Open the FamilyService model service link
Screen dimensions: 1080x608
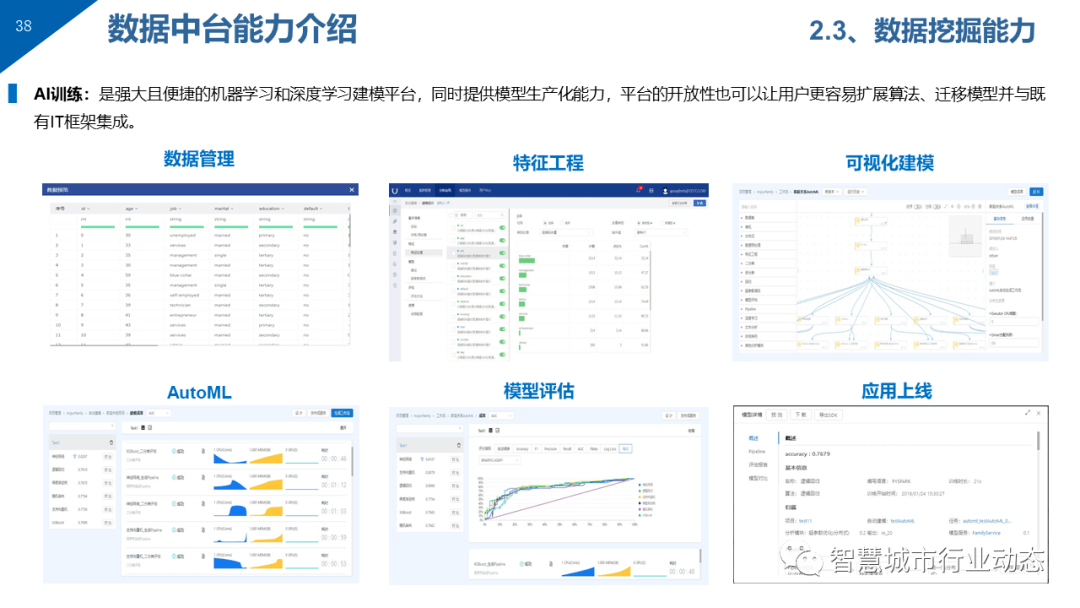(986, 533)
